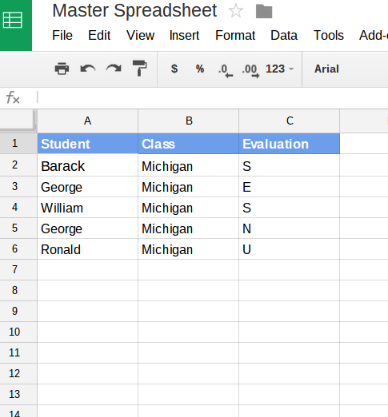
Task: Select Michigan cell in row 5
Action: pos(188,228)
